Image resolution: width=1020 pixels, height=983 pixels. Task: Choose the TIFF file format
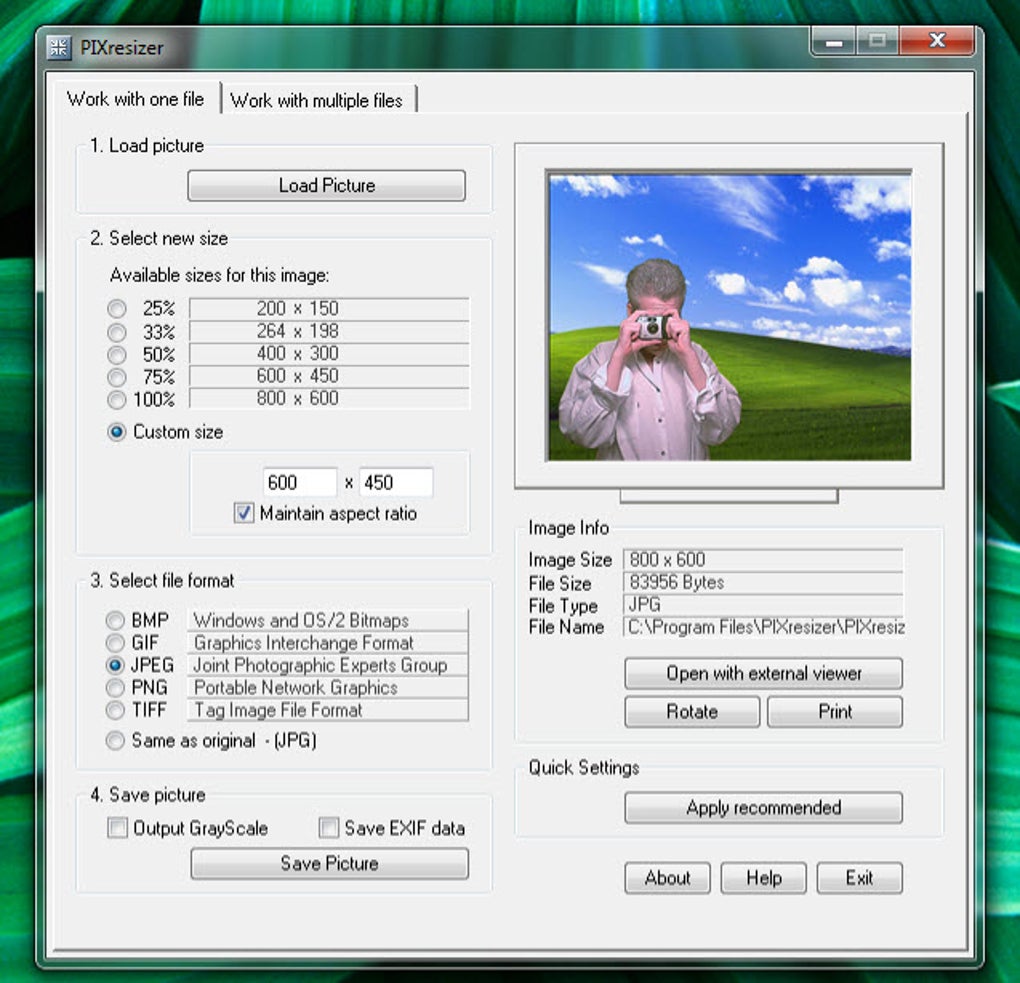[x=115, y=710]
